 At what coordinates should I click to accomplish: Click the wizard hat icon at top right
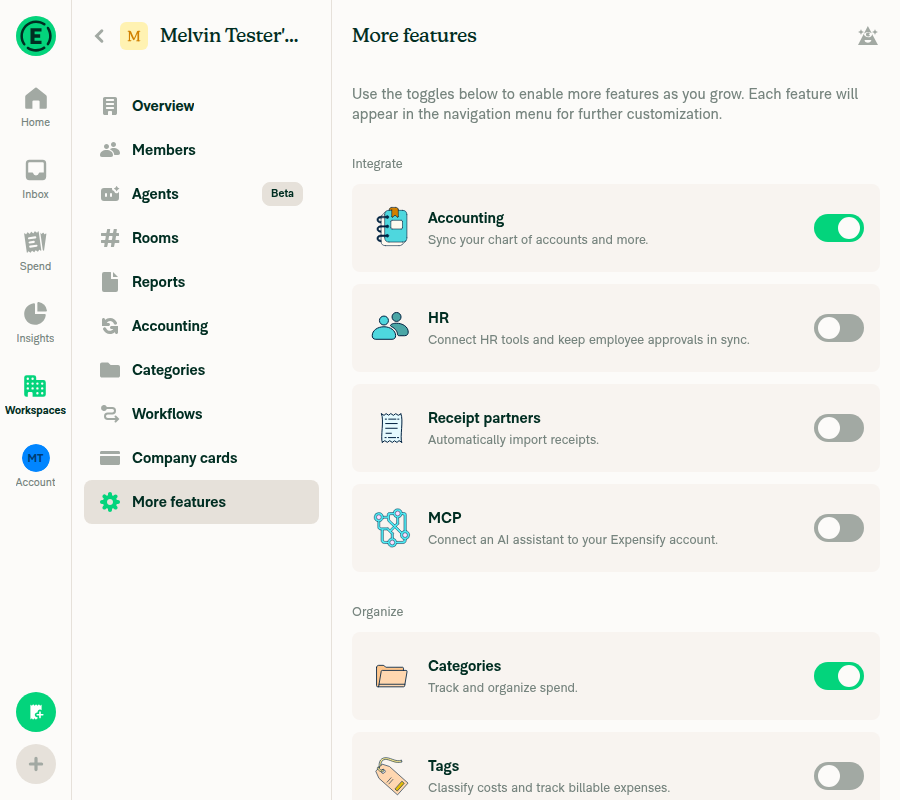click(x=867, y=36)
